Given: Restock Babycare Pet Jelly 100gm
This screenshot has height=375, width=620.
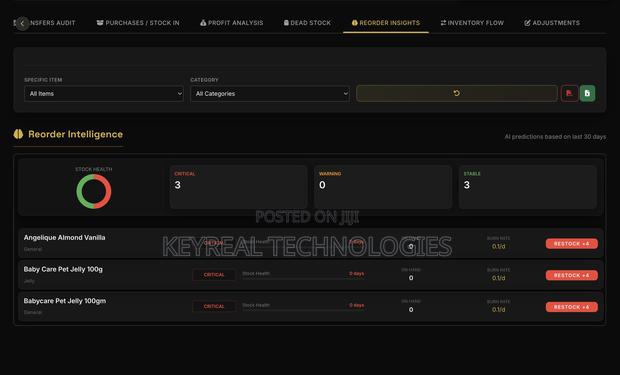Looking at the screenshot, I should click(572, 307).
